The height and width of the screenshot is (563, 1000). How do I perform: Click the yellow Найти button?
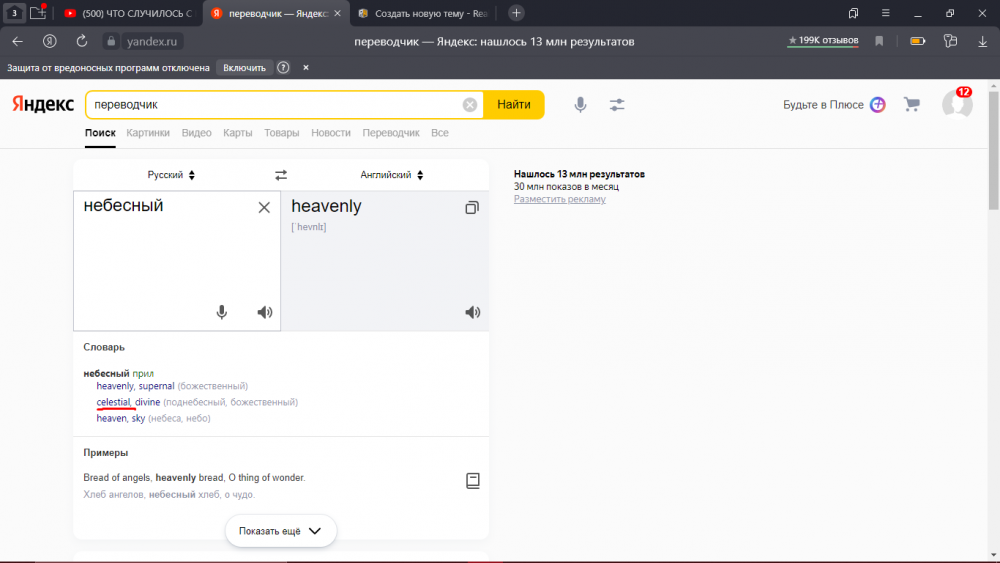[513, 105]
